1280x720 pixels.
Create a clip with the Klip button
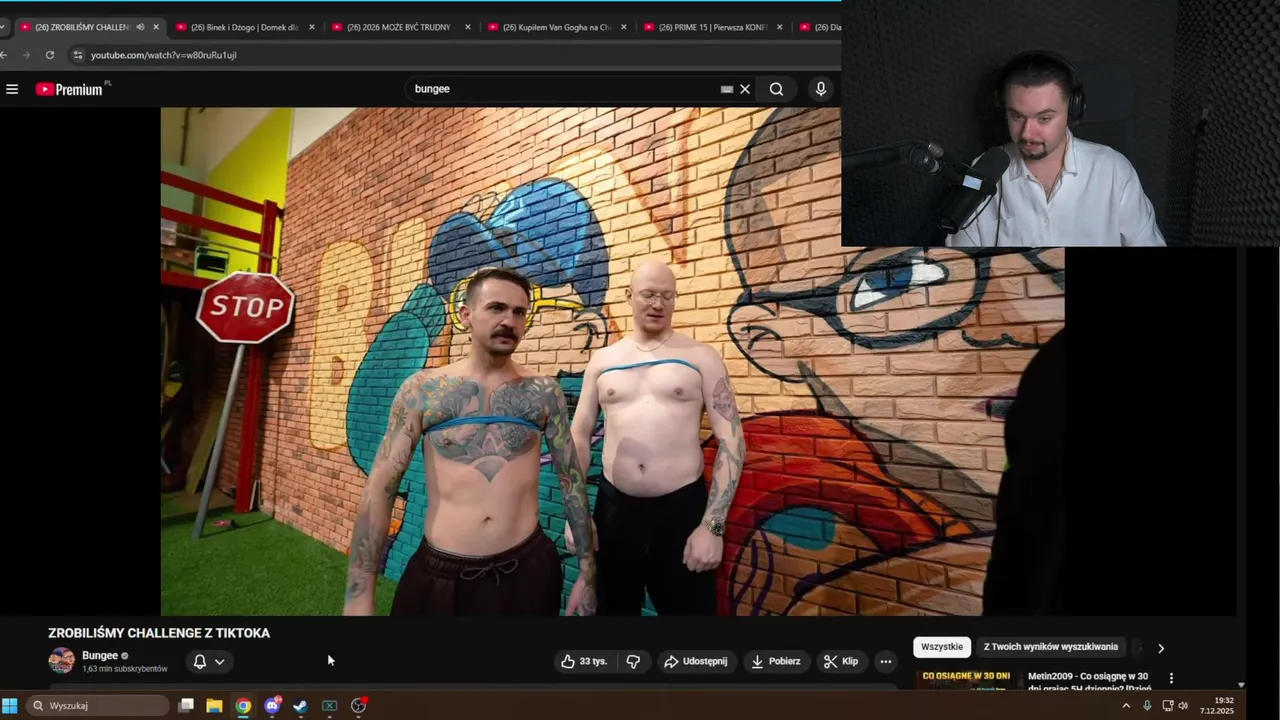(x=841, y=661)
